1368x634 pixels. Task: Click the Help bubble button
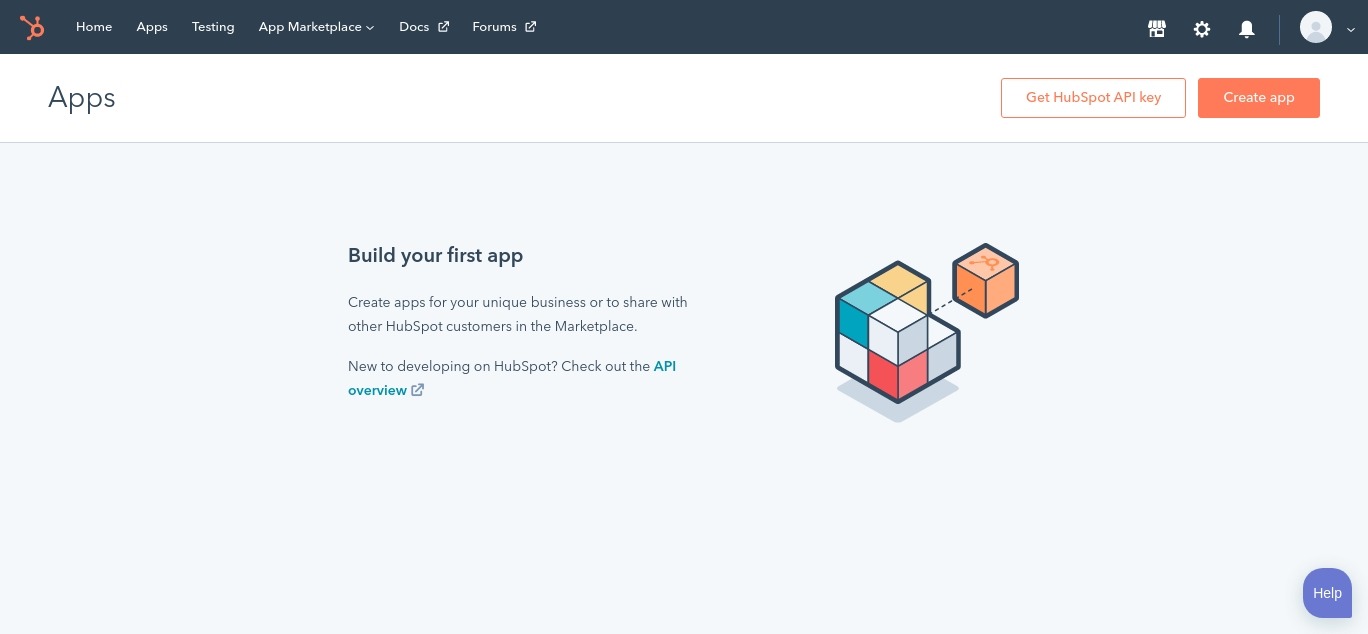coord(1327,592)
